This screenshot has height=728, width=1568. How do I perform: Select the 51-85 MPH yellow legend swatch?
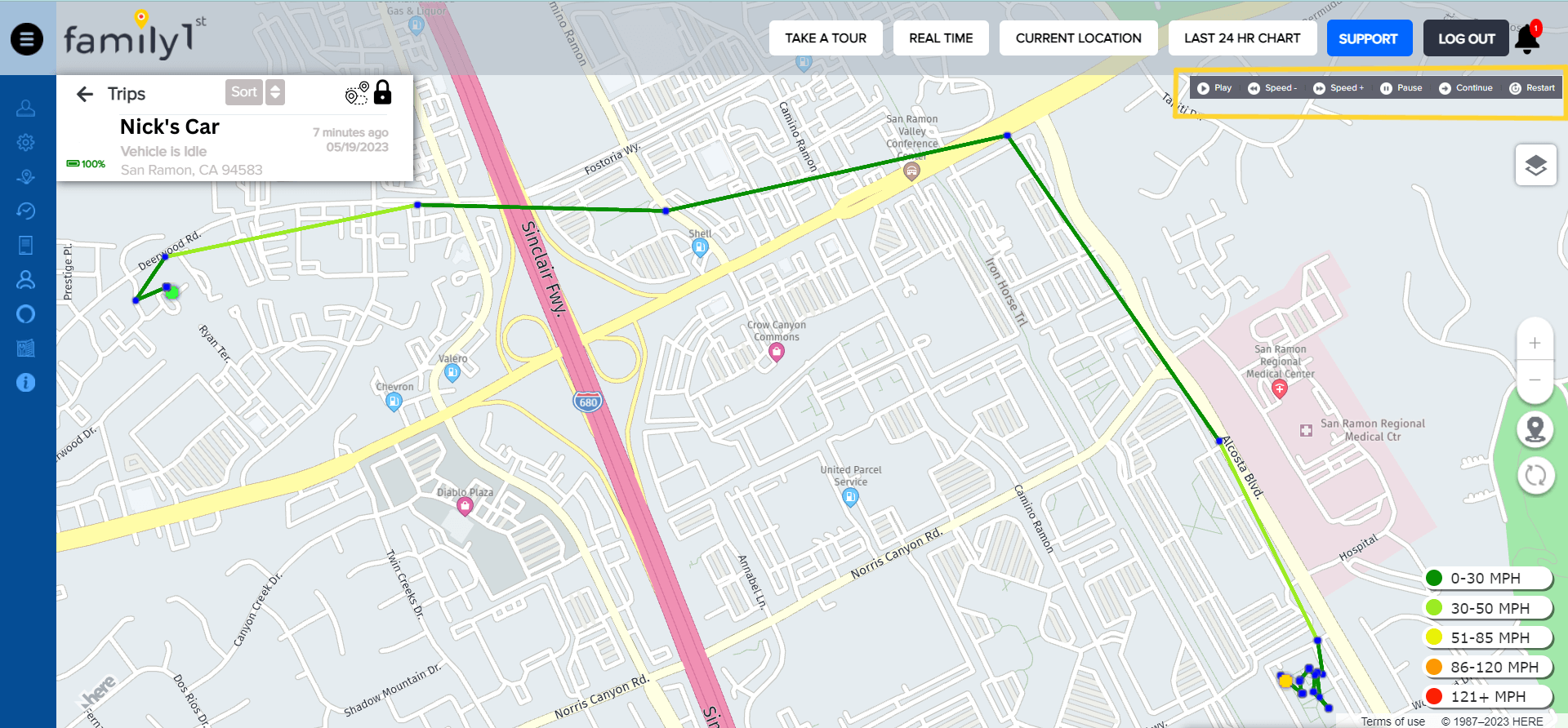[x=1434, y=637]
